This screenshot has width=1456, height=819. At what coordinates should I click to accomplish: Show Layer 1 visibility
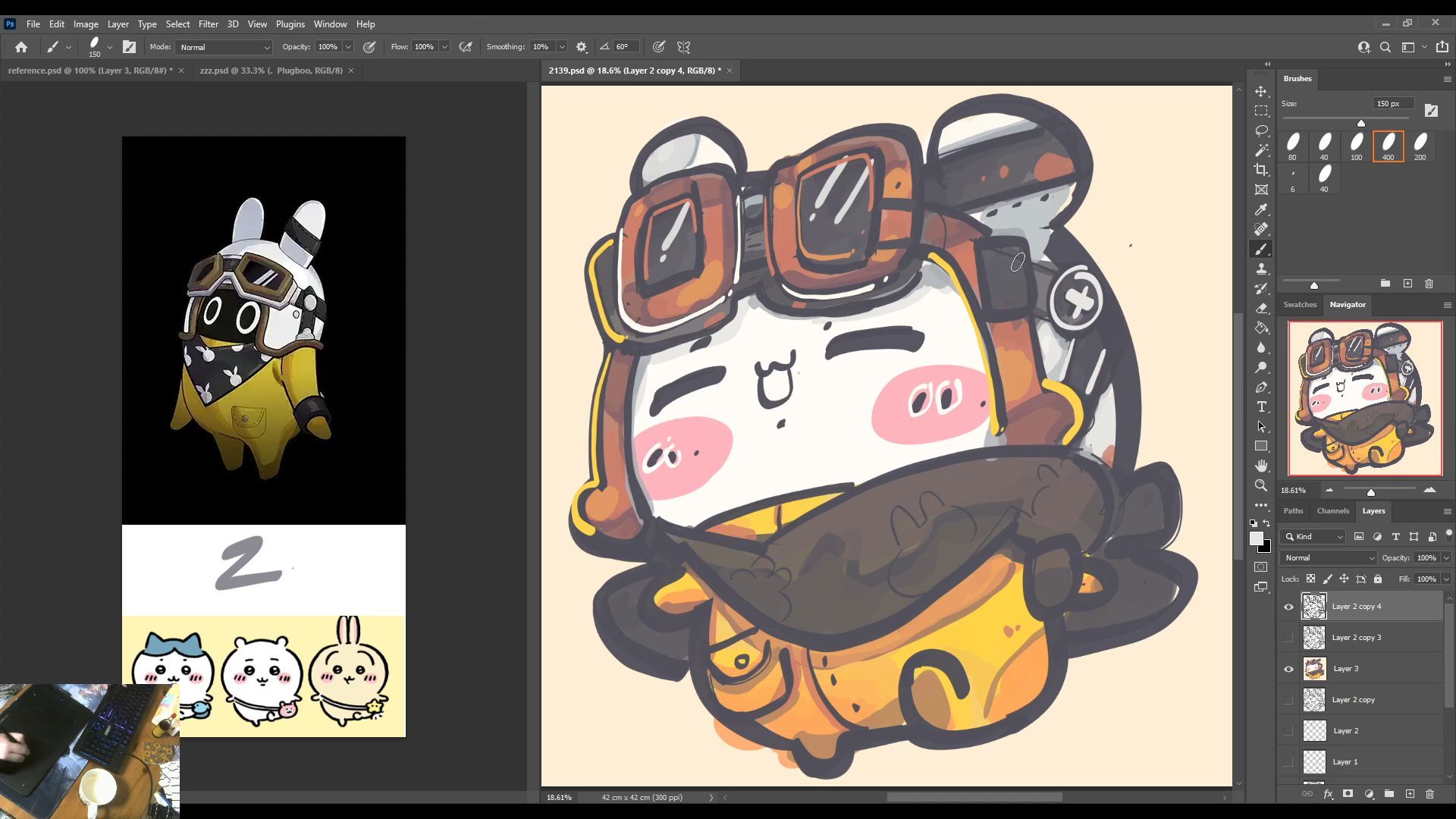(1288, 762)
